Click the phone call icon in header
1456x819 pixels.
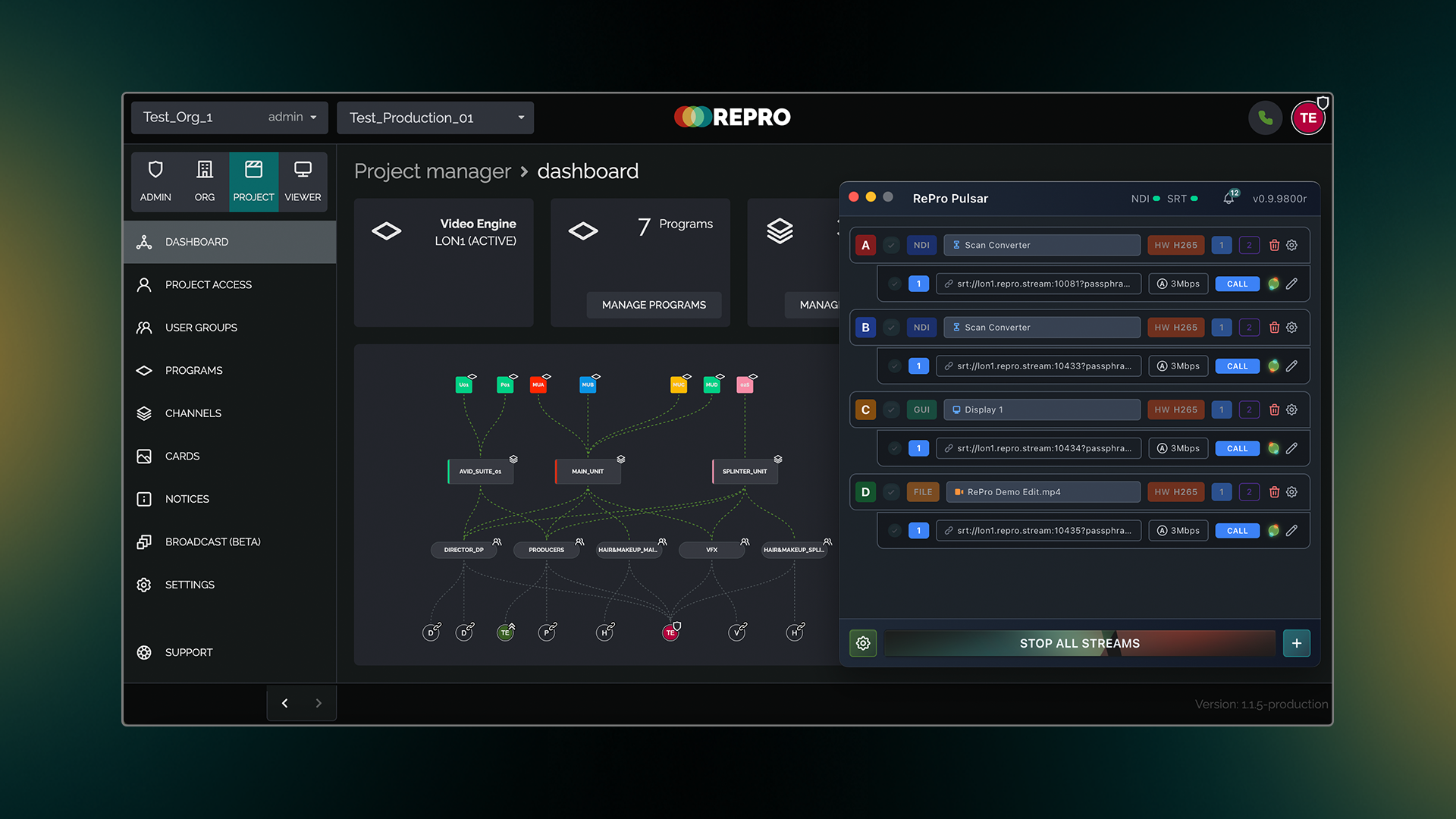point(1265,118)
